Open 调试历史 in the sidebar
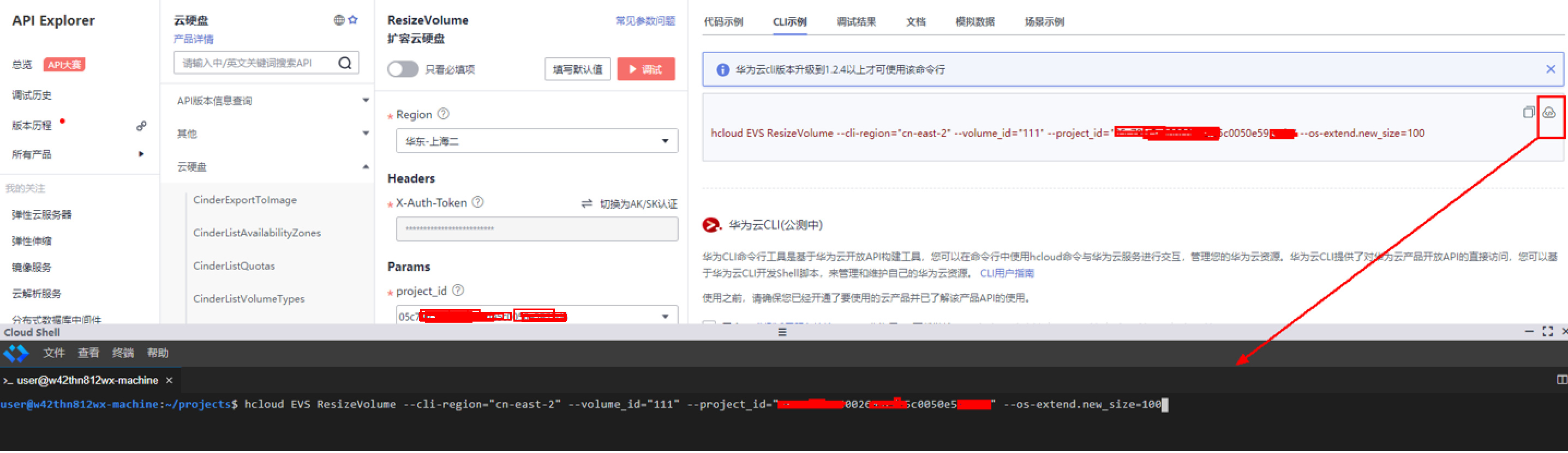Screen dimensions: 1568x453 [x=32, y=95]
